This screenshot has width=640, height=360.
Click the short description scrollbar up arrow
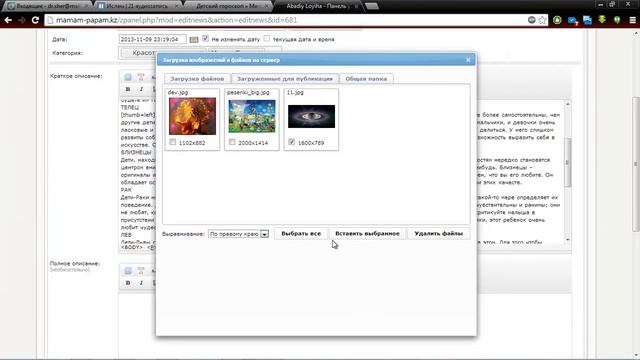[x=567, y=104]
